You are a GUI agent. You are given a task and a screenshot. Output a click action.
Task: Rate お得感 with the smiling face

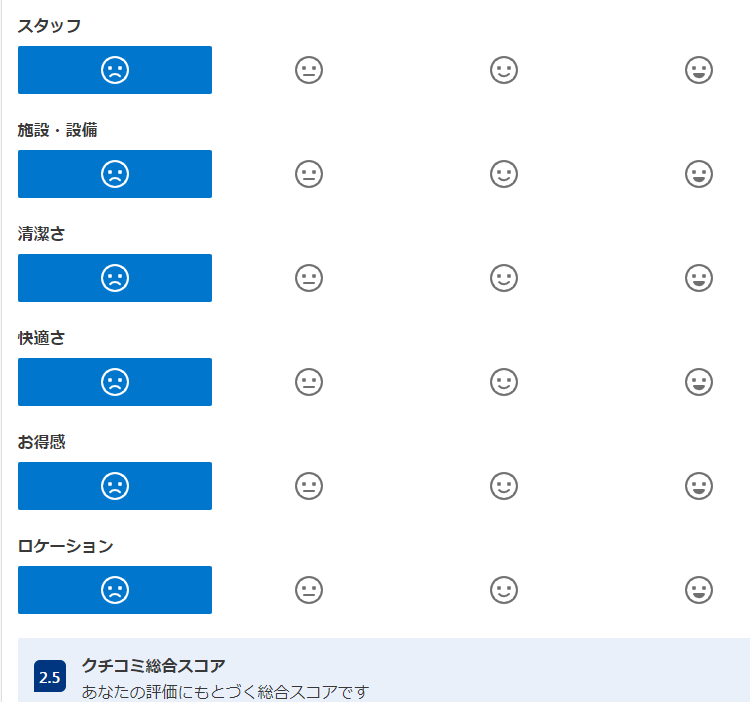point(504,486)
